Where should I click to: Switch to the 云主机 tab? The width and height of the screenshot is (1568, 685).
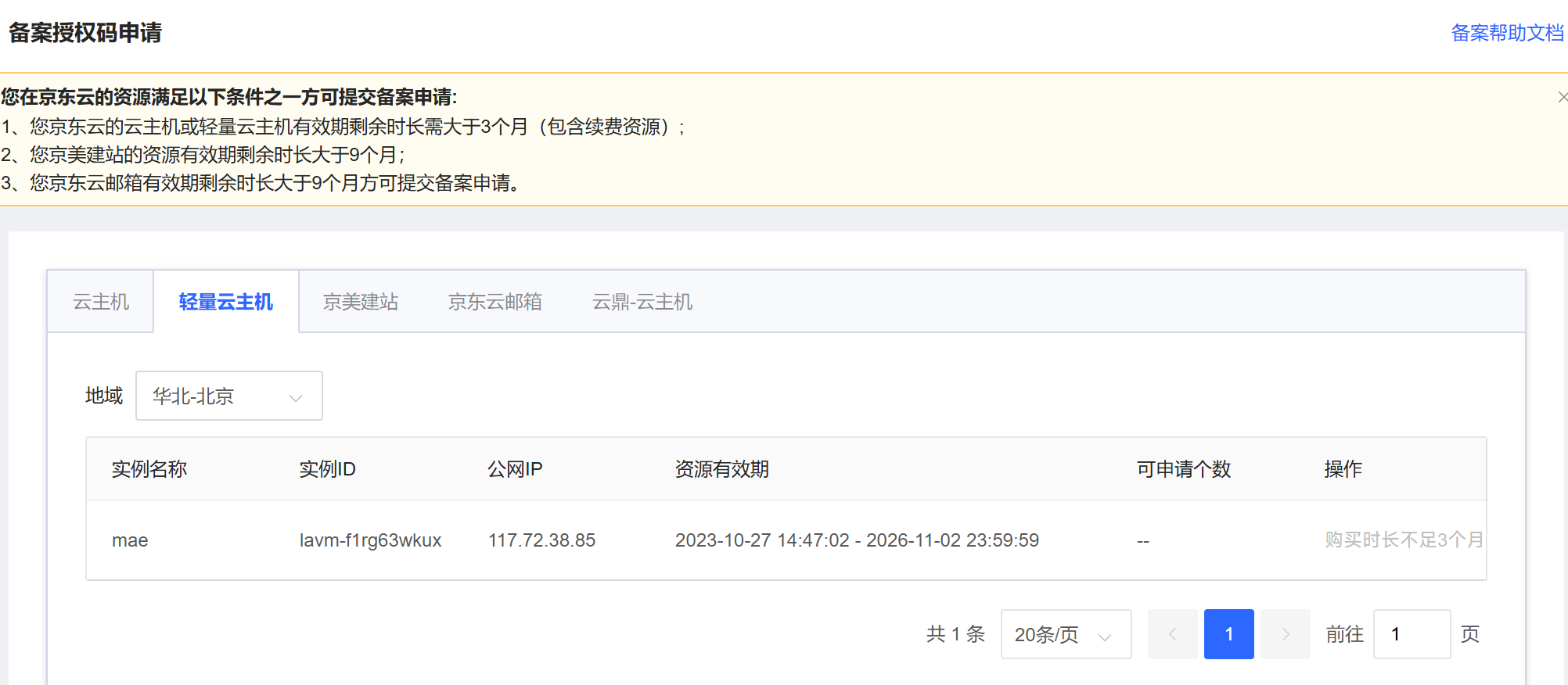101,302
